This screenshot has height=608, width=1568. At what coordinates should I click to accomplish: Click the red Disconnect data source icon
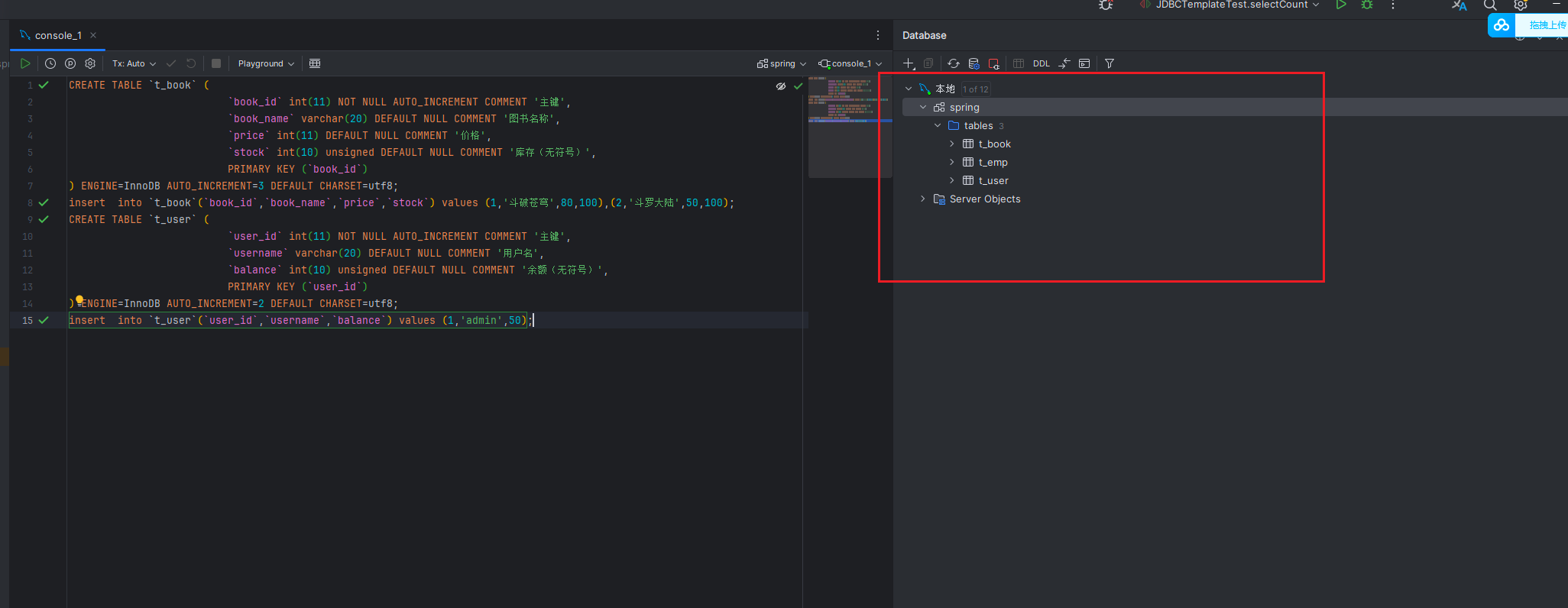993,63
